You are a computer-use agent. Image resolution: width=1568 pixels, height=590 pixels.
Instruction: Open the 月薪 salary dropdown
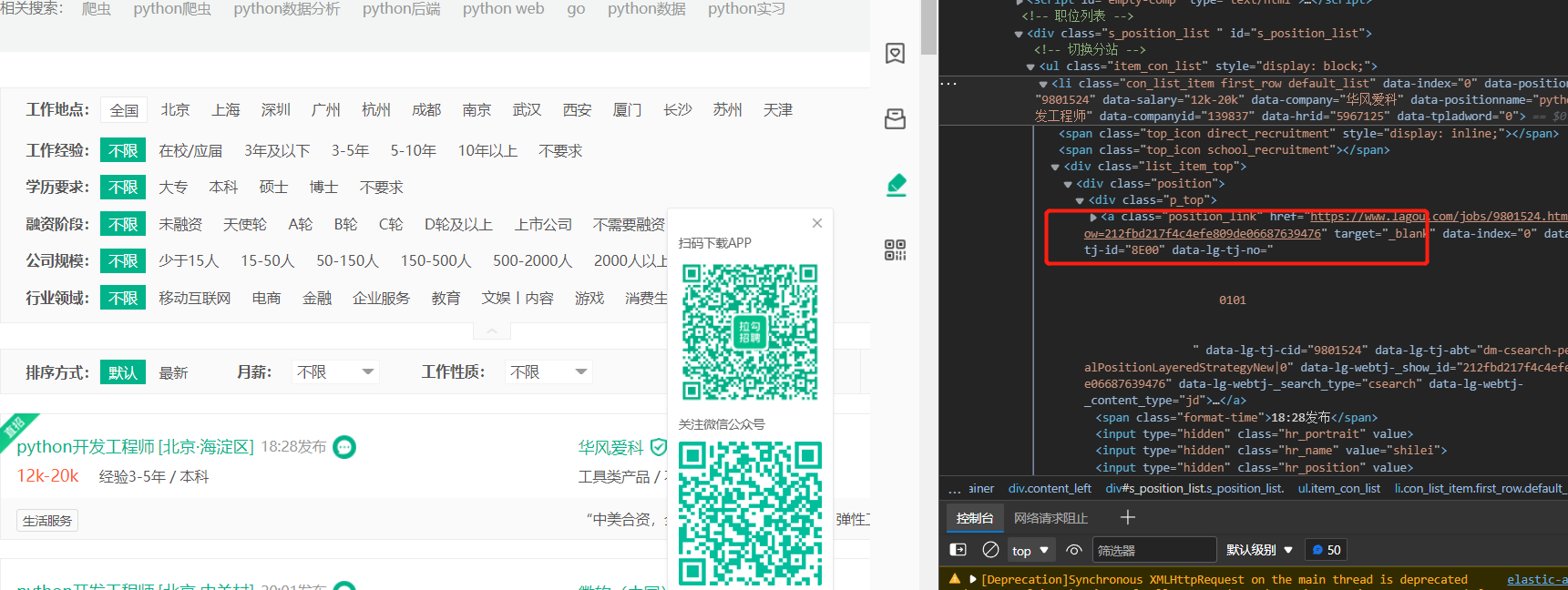pos(335,372)
